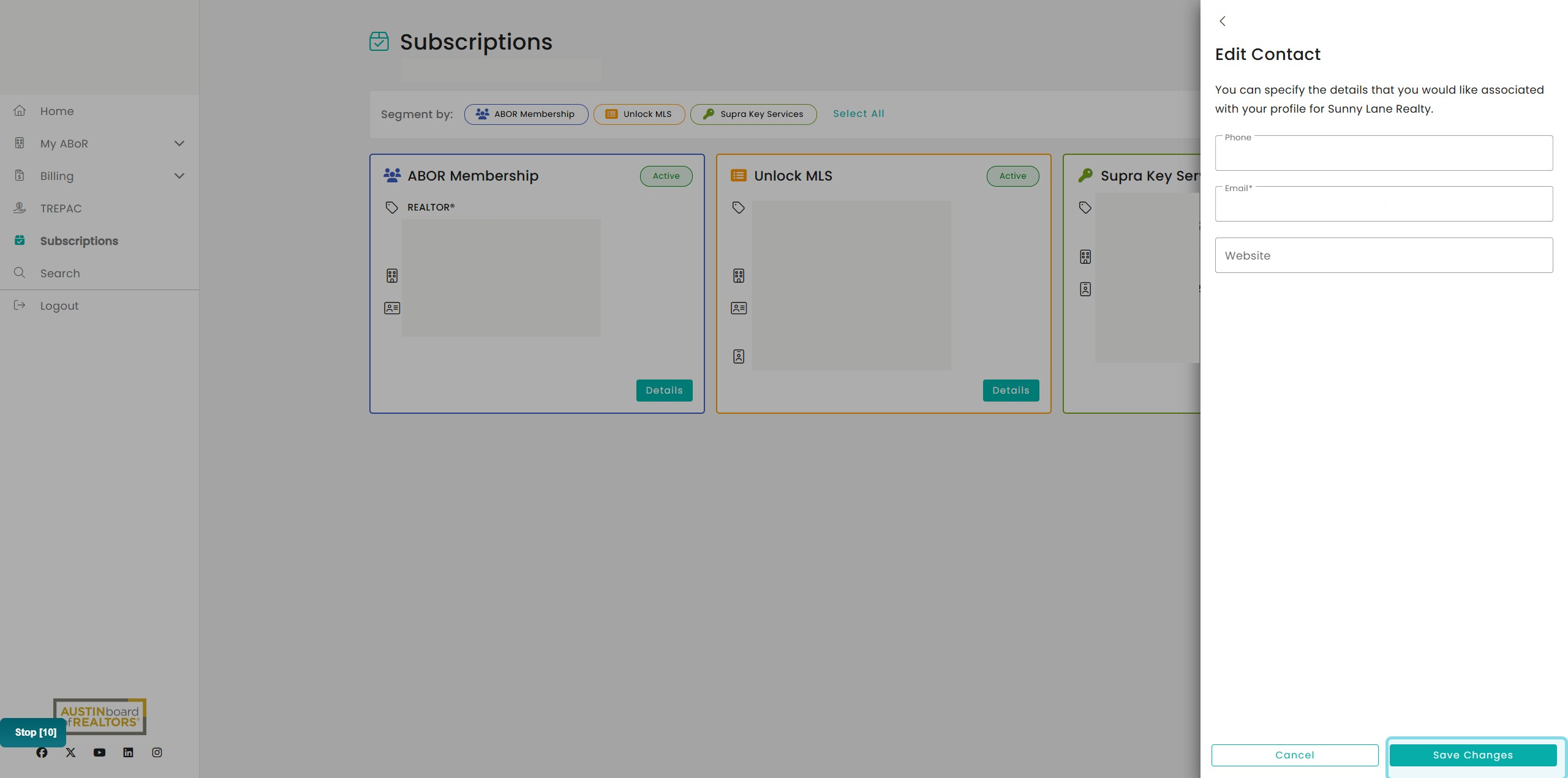Click Supra Key card building icon

coord(1085,257)
